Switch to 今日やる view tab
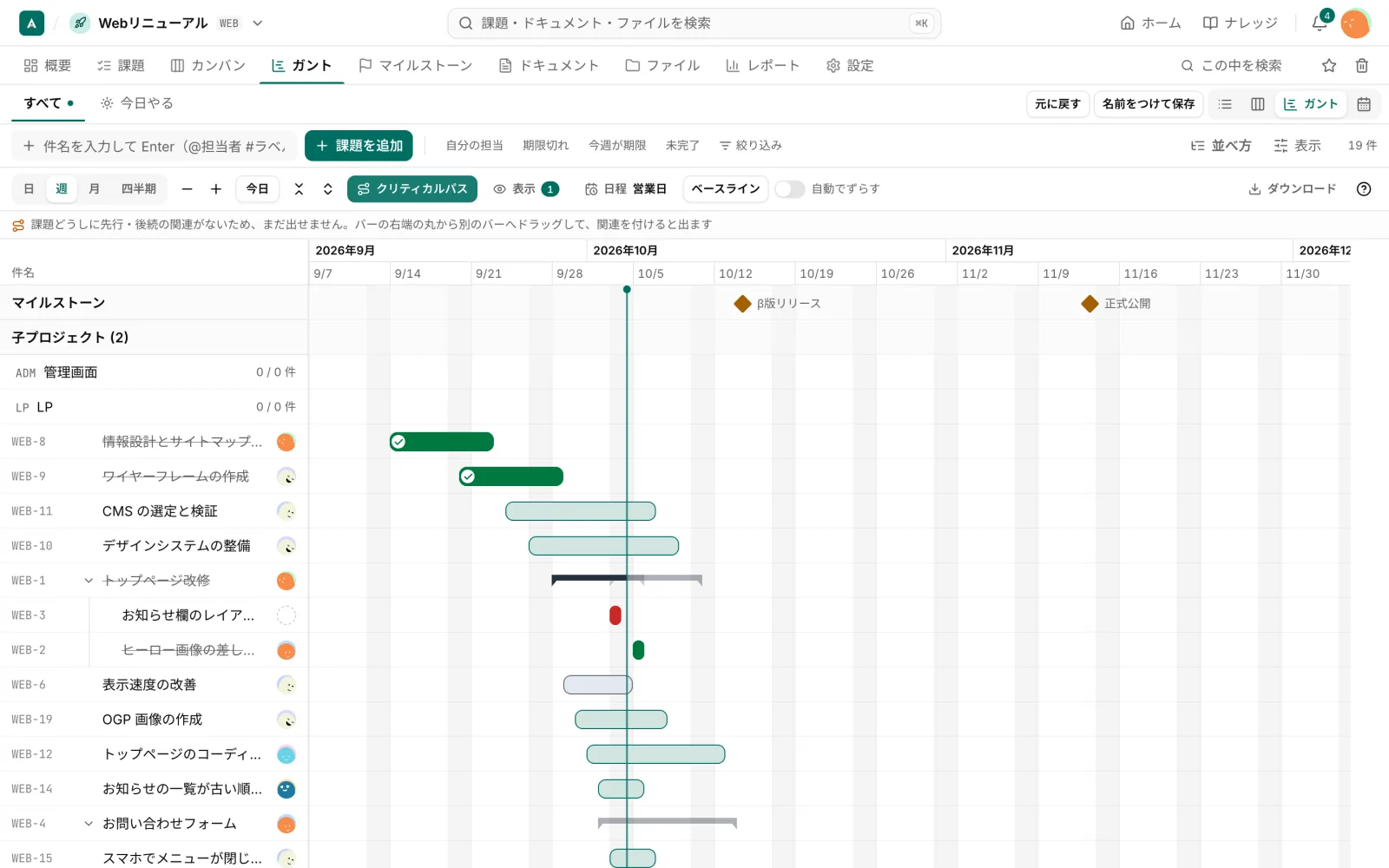This screenshot has width=1389, height=868. 137,103
